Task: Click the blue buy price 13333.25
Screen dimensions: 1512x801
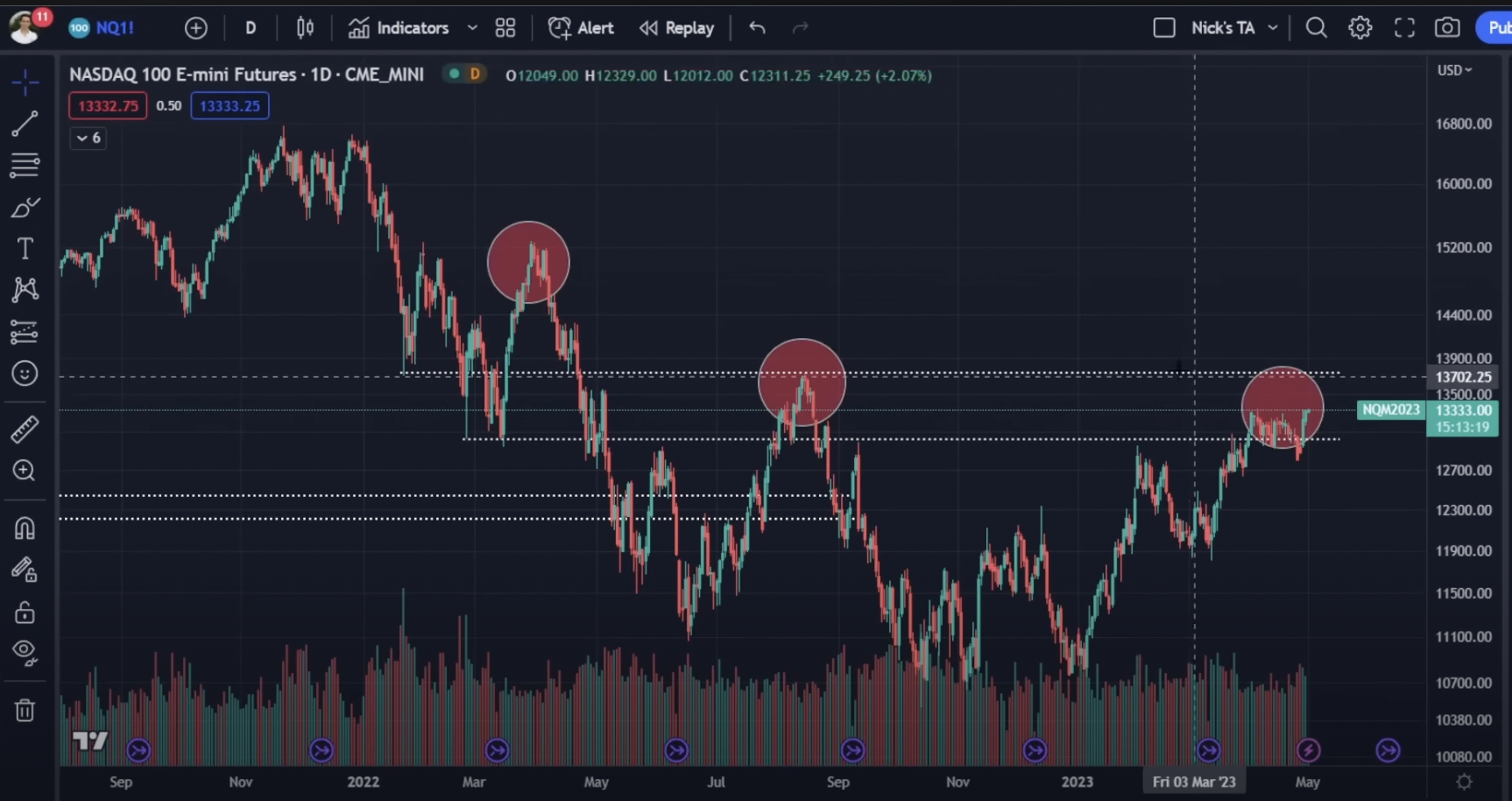Action: point(230,106)
